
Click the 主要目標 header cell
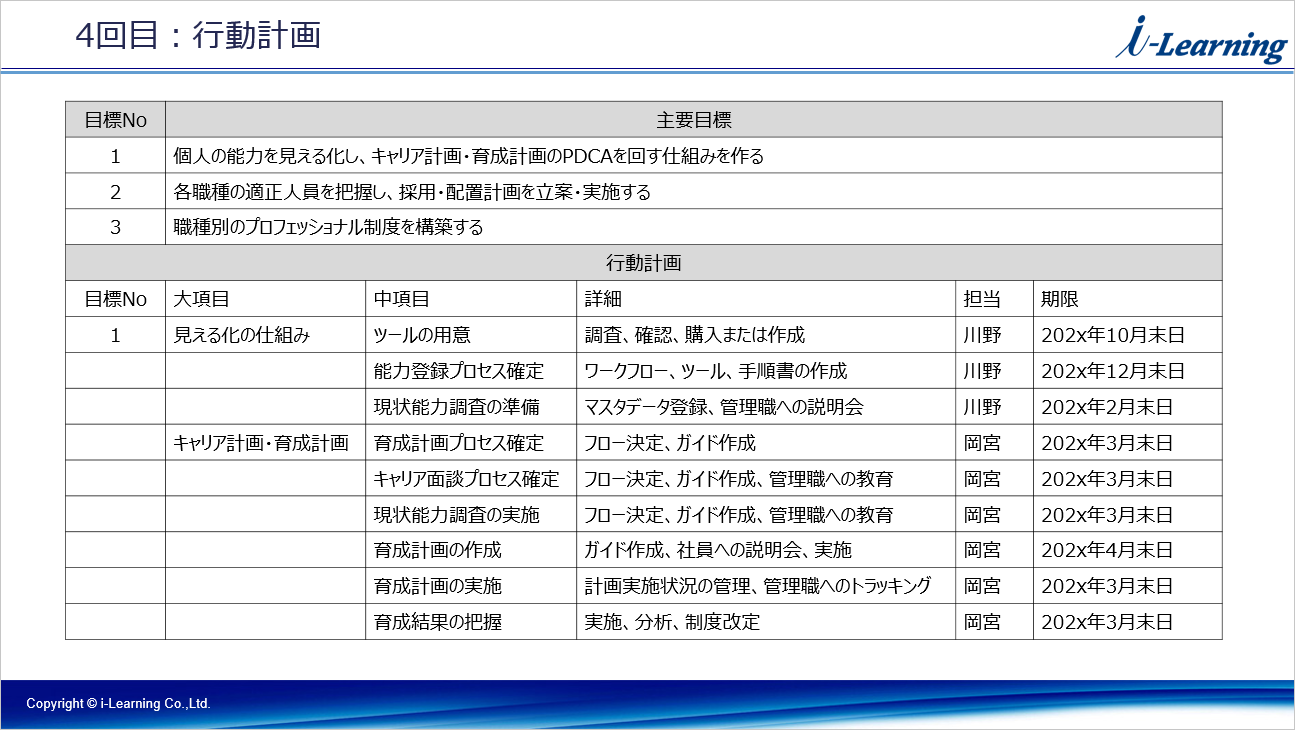pyautogui.click(x=693, y=120)
